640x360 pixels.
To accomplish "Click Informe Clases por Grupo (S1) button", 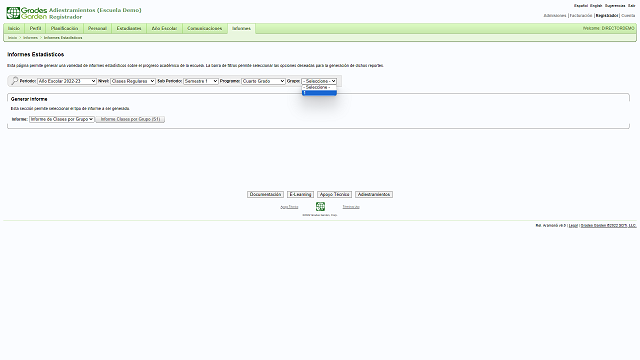I will pyautogui.click(x=130, y=119).
